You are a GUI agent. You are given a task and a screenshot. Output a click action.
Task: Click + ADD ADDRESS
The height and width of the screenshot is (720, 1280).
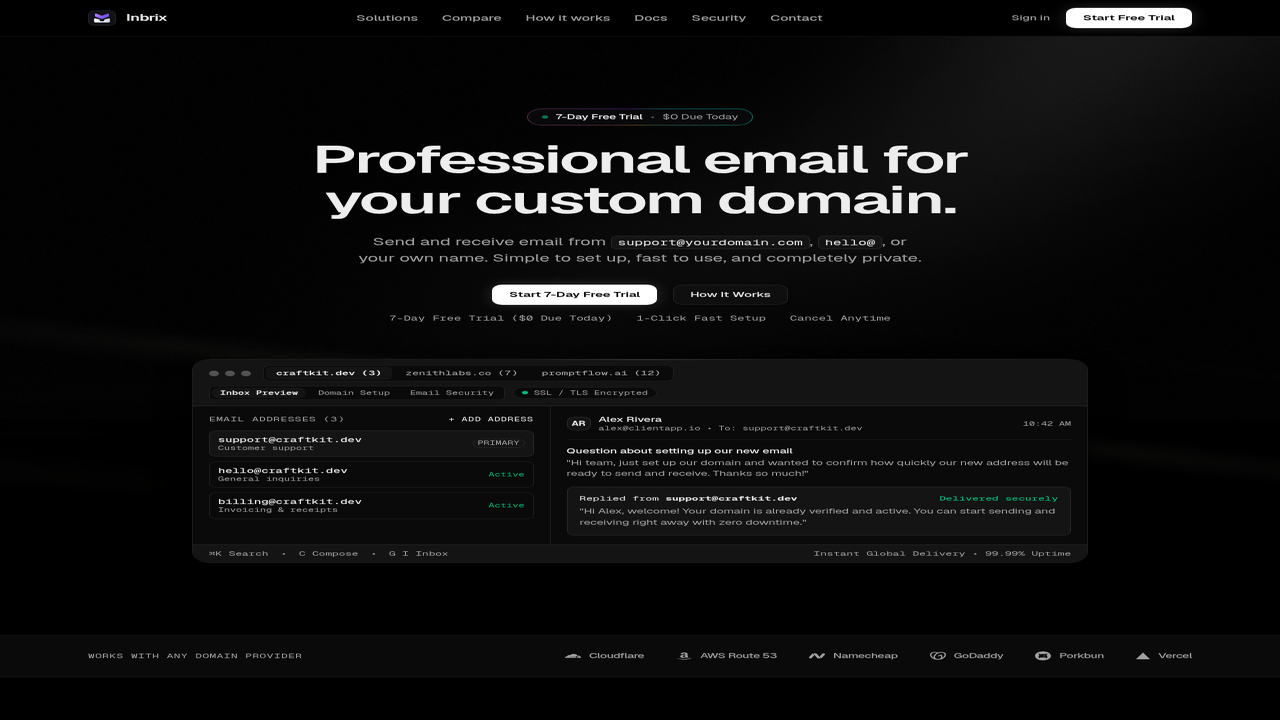[491, 420]
